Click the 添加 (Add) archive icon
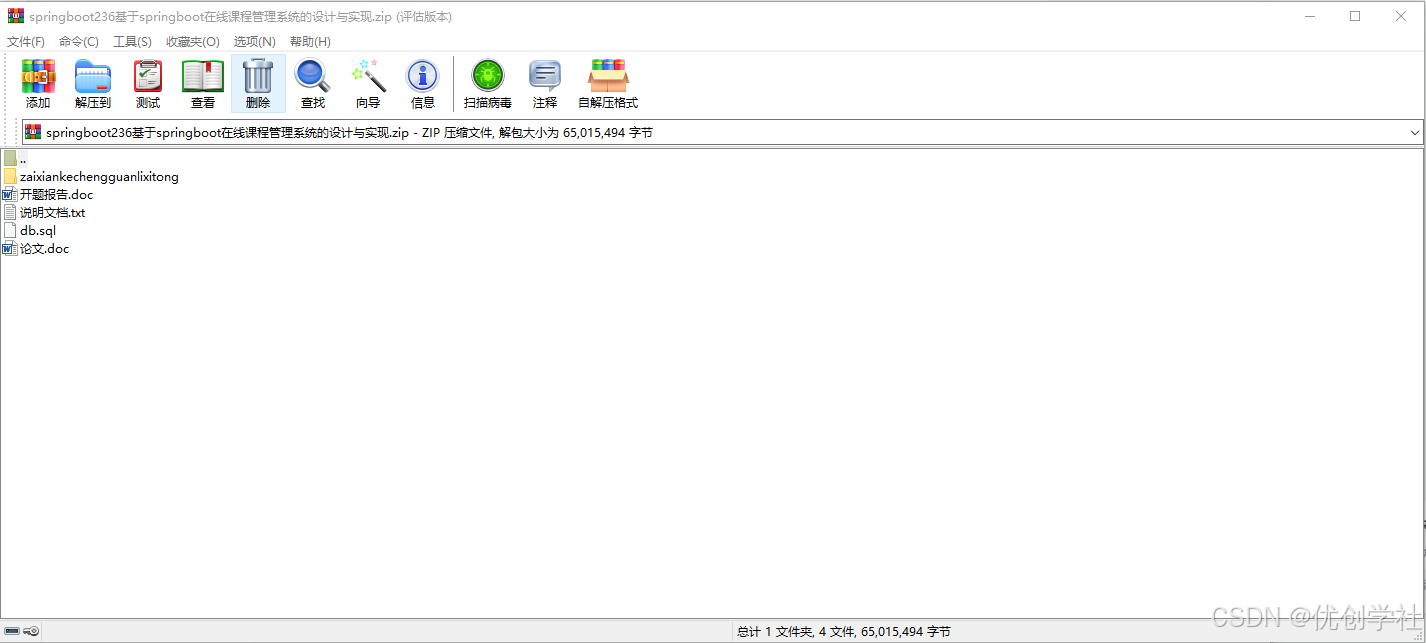Image resolution: width=1426 pixels, height=643 pixels. (x=38, y=83)
